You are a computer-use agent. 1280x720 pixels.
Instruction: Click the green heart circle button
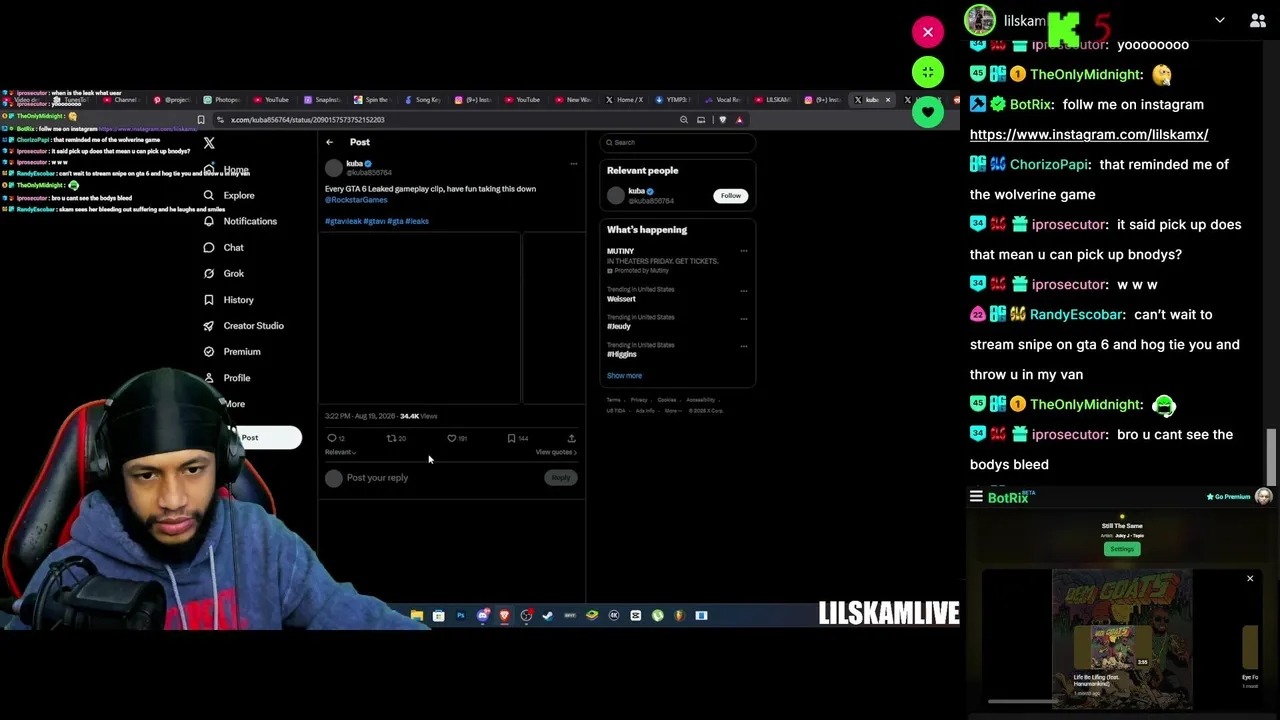pyautogui.click(x=928, y=111)
